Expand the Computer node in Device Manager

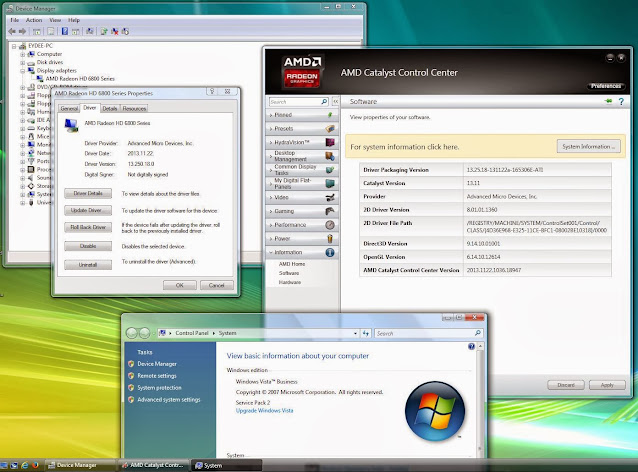tap(23, 54)
